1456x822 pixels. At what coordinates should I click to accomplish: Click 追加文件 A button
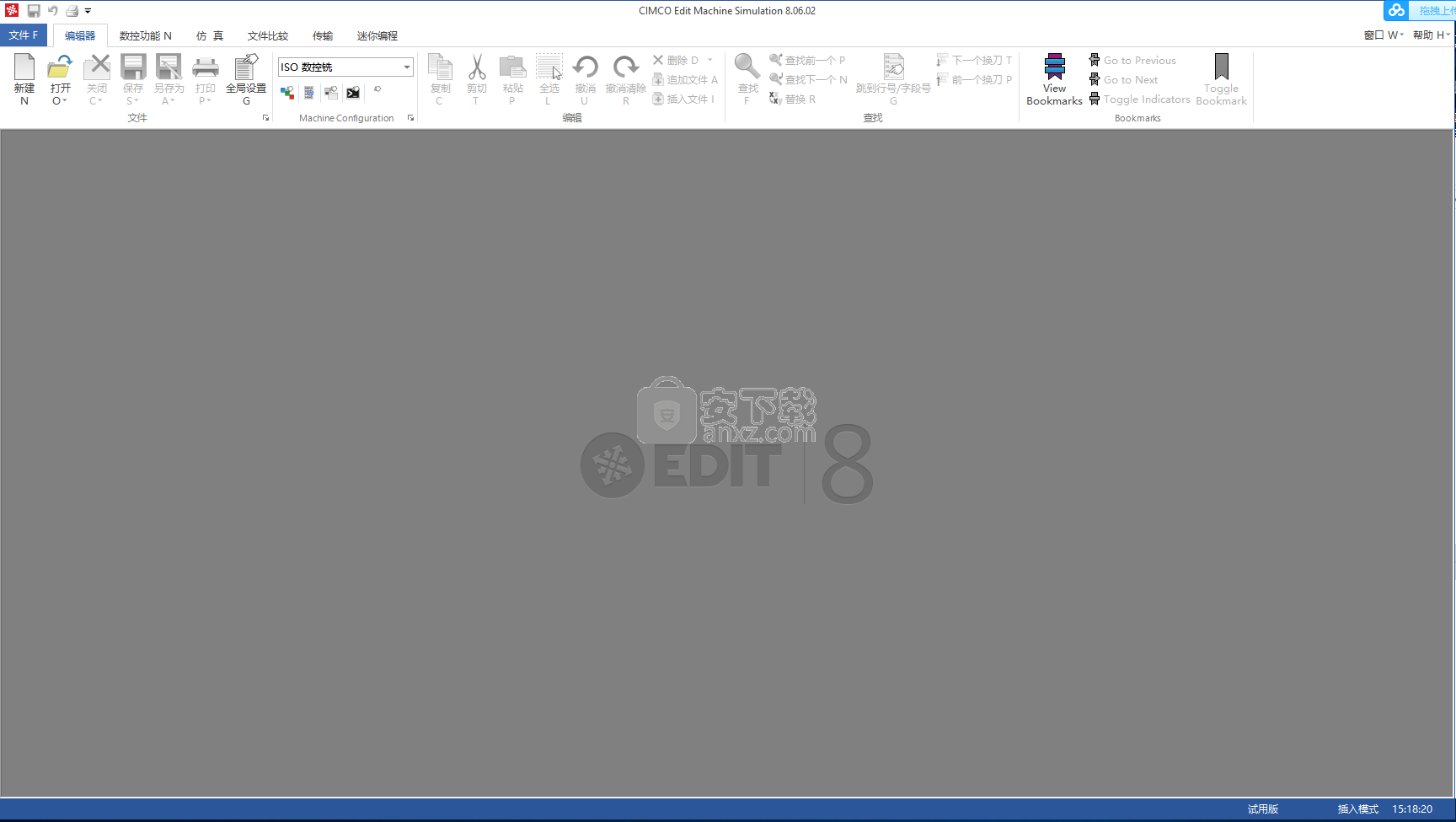tap(685, 79)
